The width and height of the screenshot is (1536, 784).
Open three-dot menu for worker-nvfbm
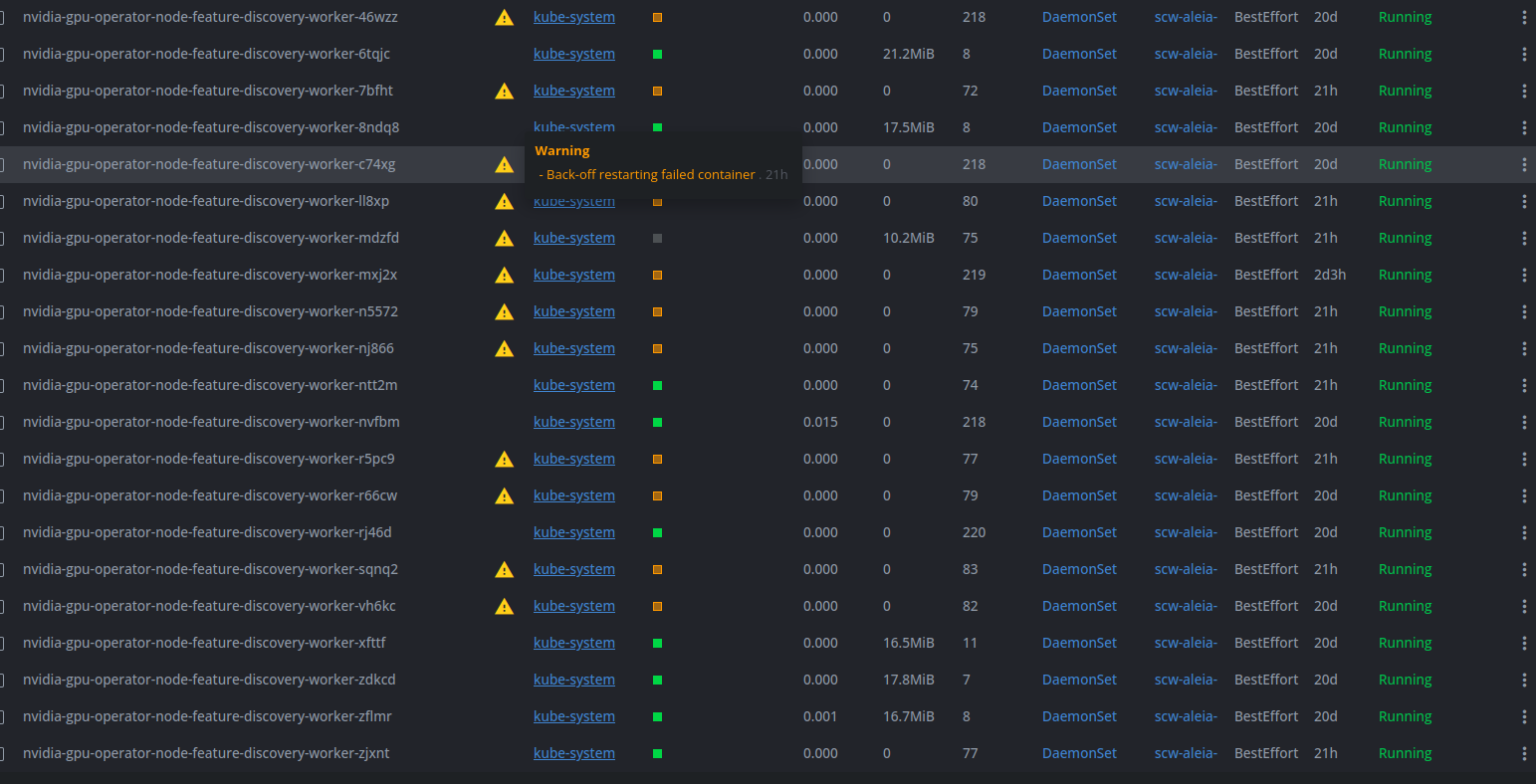click(x=1524, y=422)
